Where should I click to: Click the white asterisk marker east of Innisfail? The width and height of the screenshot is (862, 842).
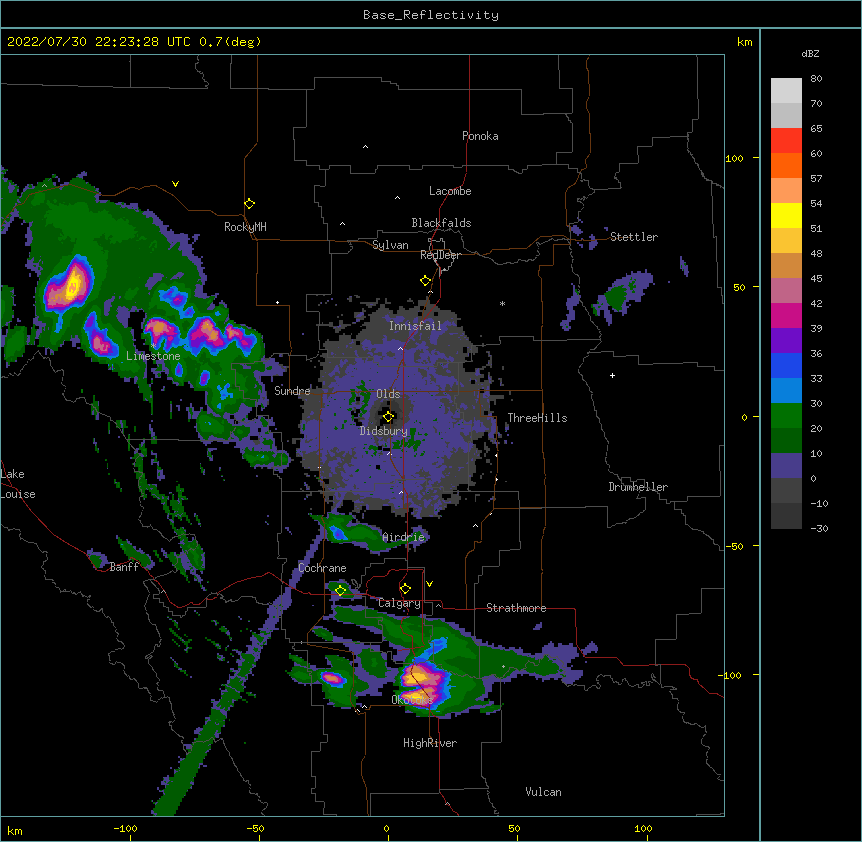502,303
